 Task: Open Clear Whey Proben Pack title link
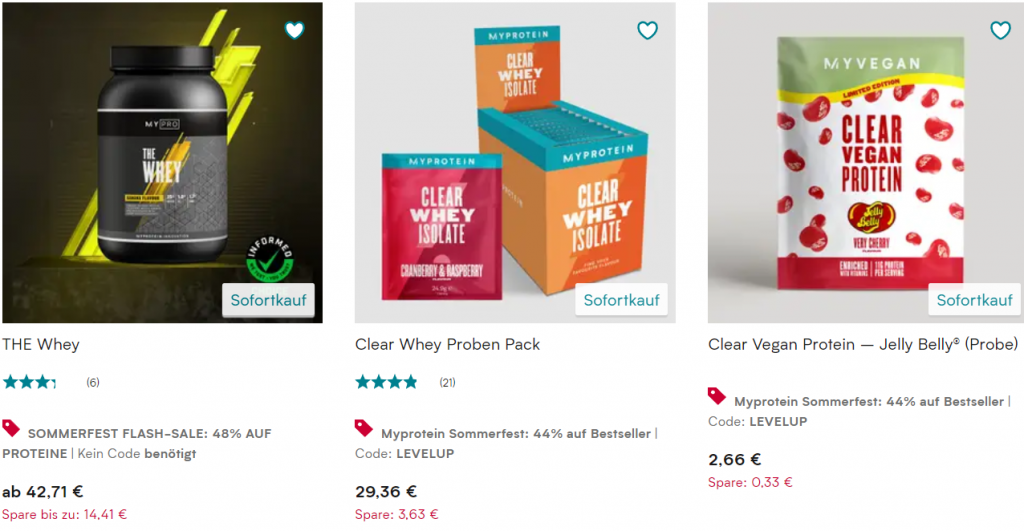447,344
